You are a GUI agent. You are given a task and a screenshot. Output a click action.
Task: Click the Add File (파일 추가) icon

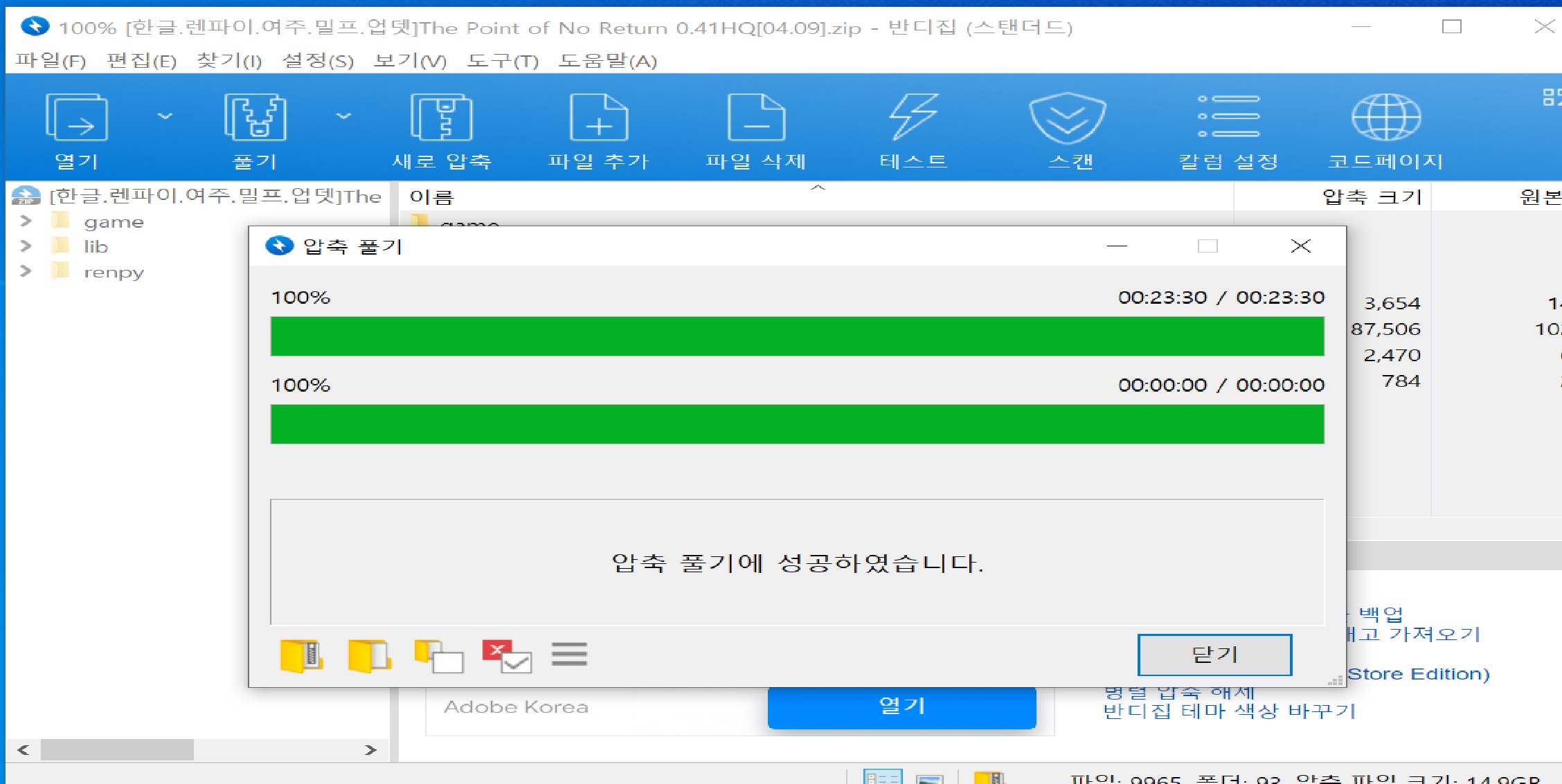pyautogui.click(x=599, y=118)
